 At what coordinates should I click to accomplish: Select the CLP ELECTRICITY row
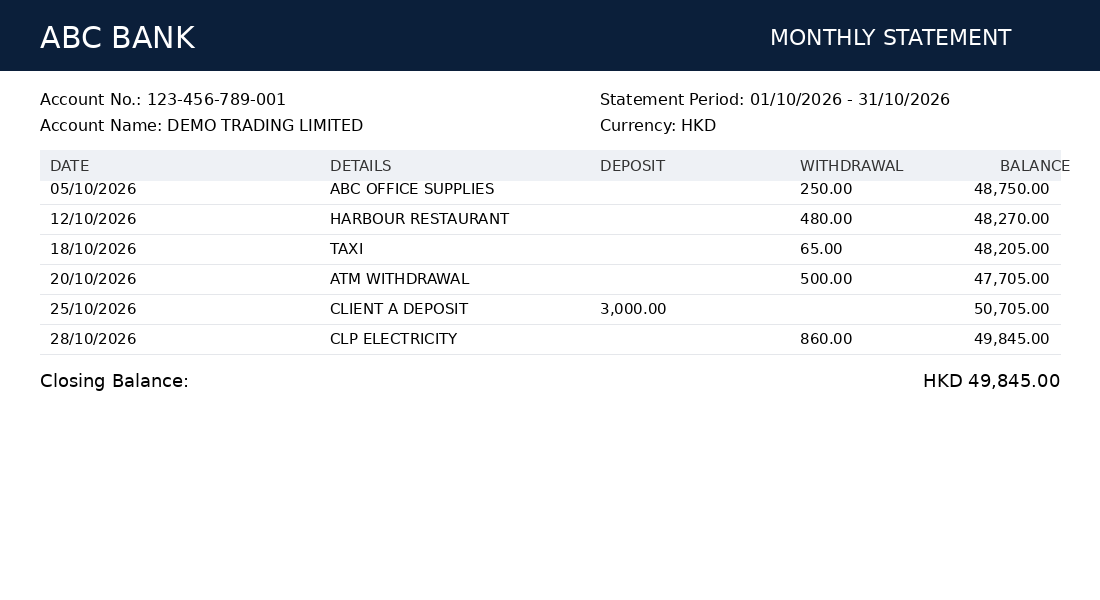[550, 340]
